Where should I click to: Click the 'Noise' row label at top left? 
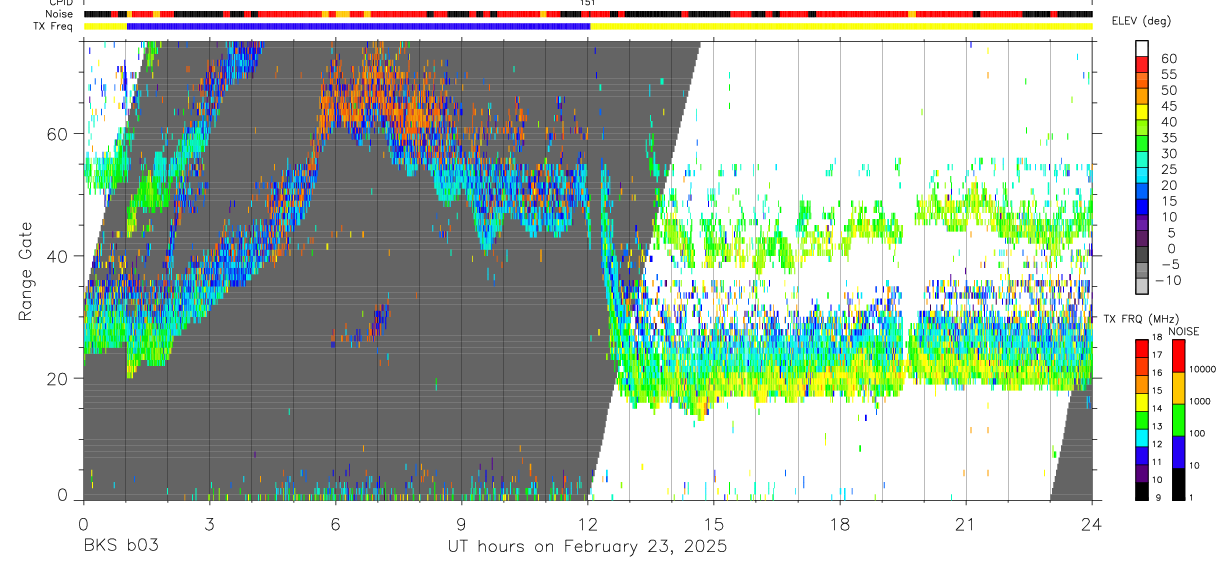tap(60, 14)
